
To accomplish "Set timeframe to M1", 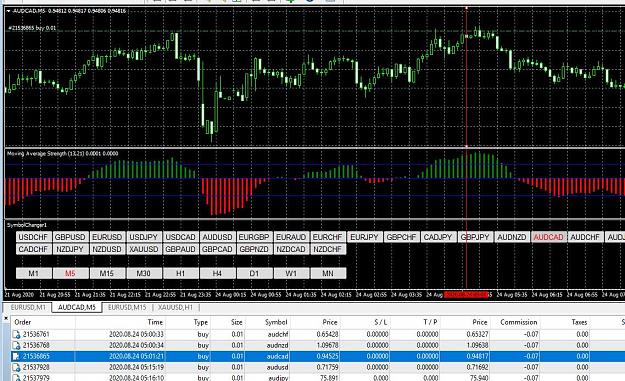I will (33, 273).
